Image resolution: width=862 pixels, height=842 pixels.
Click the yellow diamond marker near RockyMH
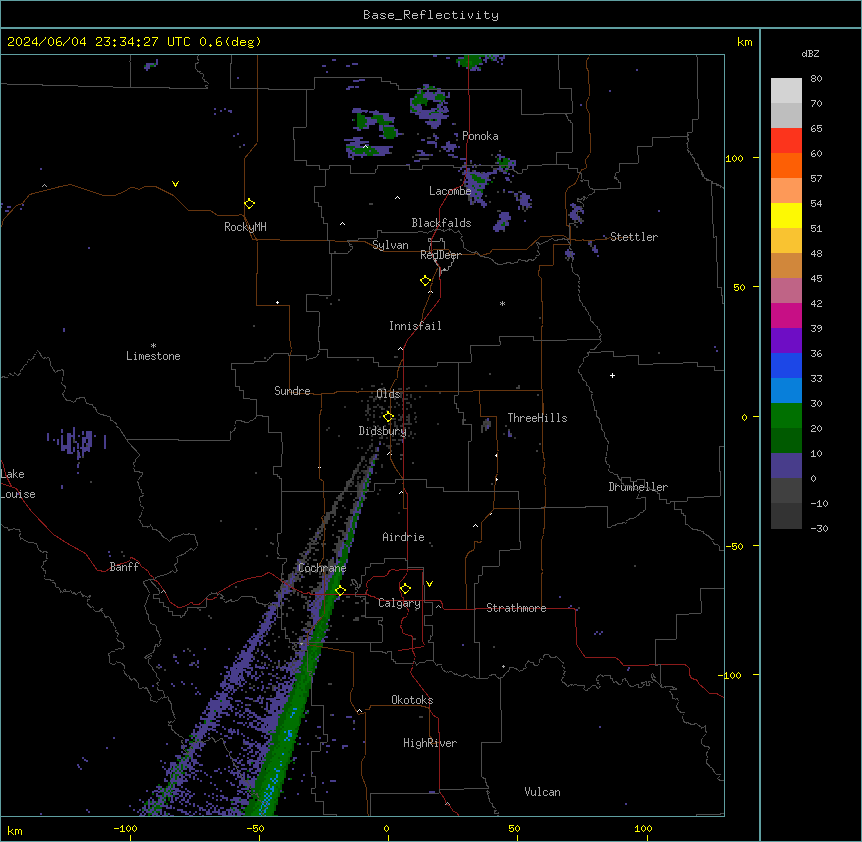click(x=249, y=204)
